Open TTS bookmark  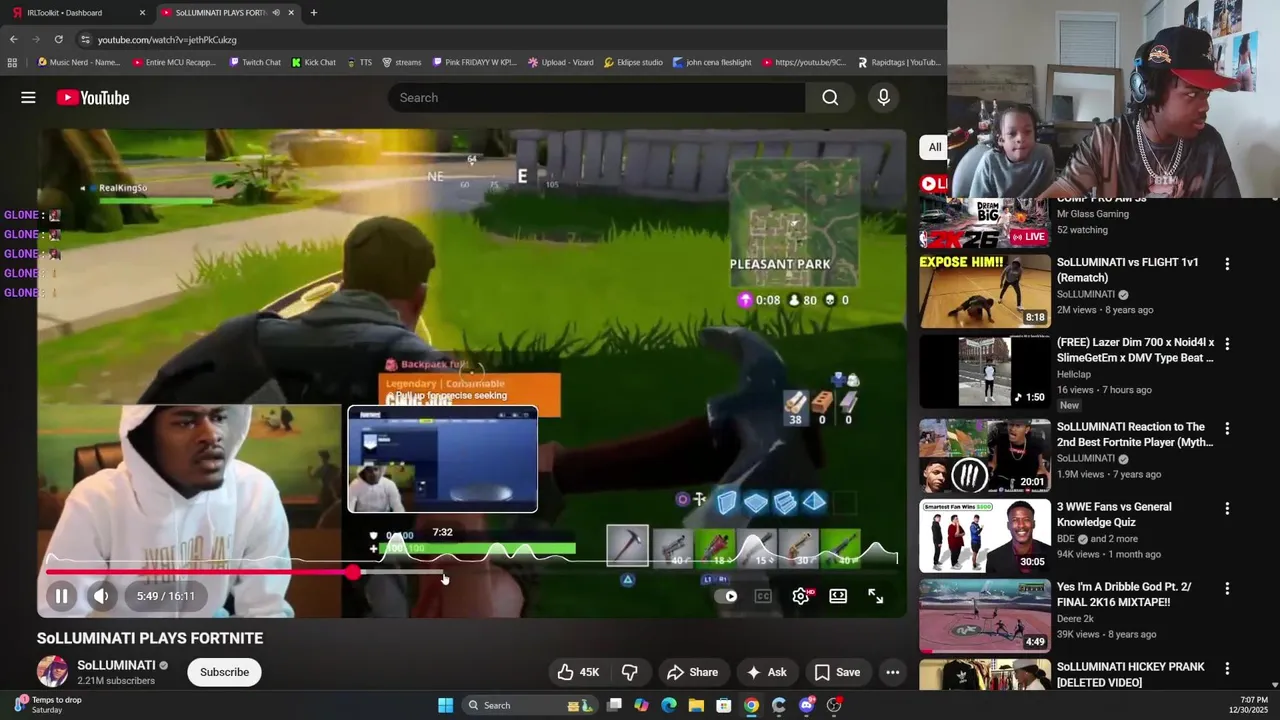(359, 62)
